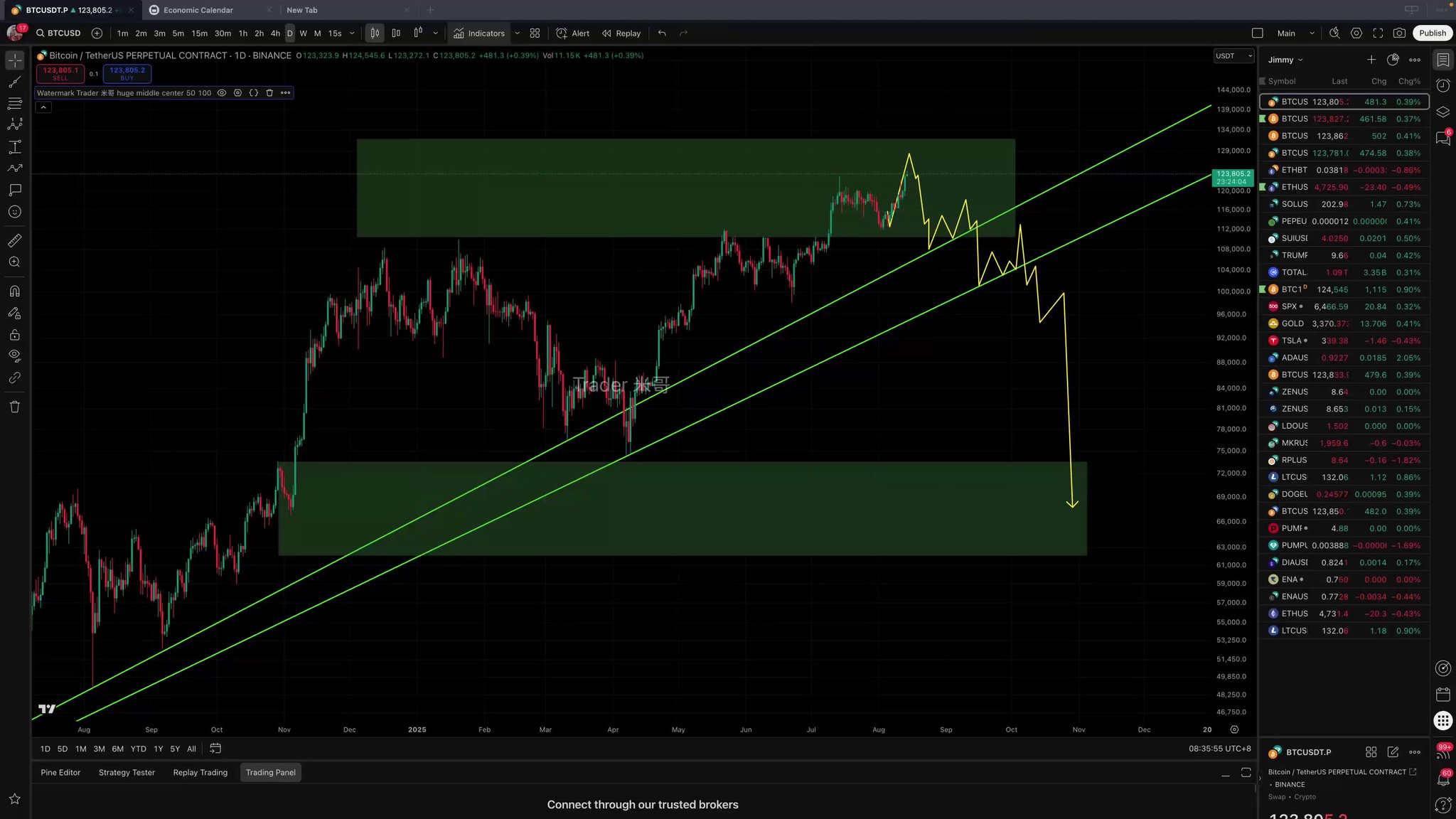Select the 4h timeframe
This screenshot has height=819, width=1456.
coord(276,33)
